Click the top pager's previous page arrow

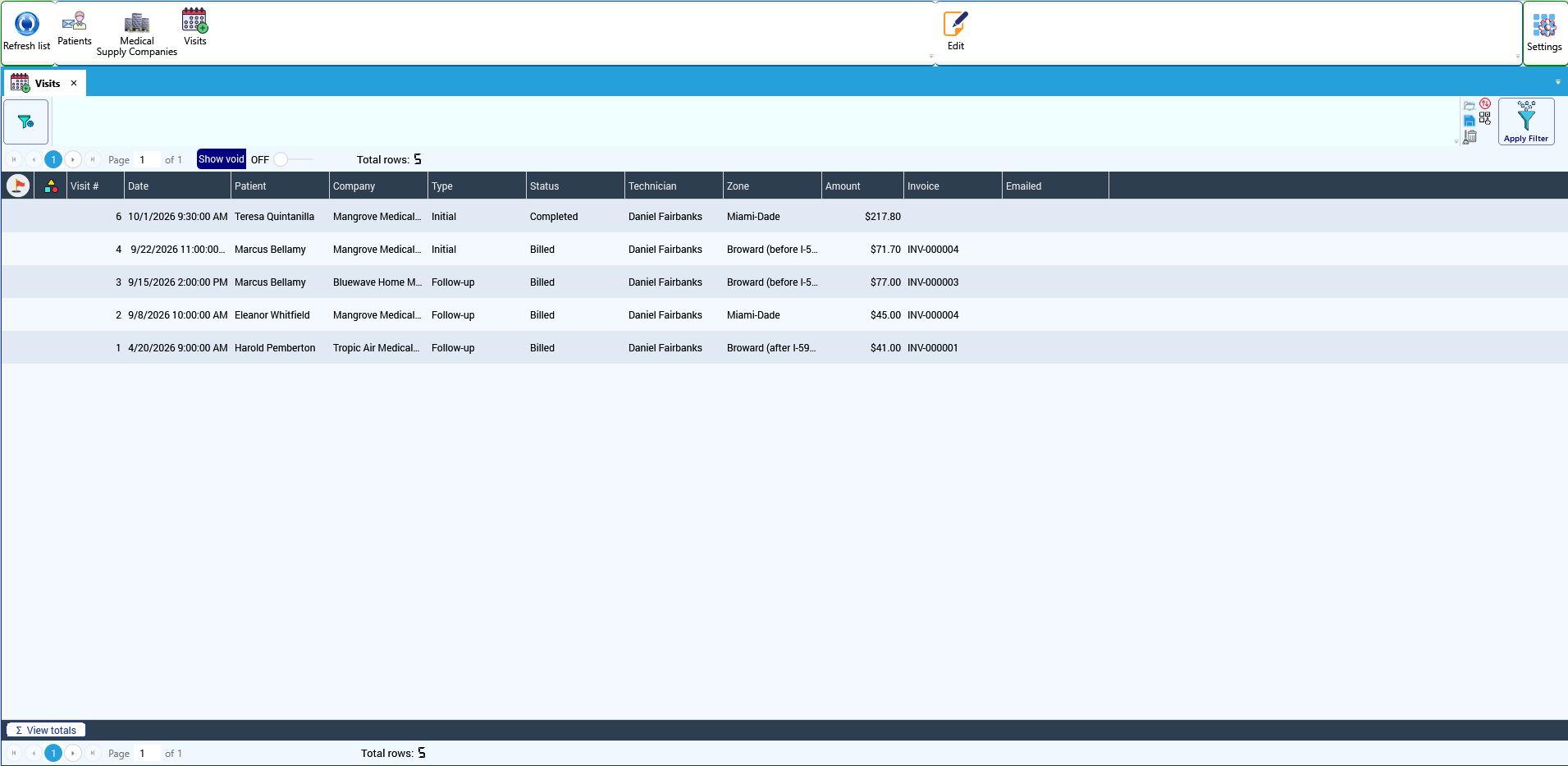(x=34, y=159)
